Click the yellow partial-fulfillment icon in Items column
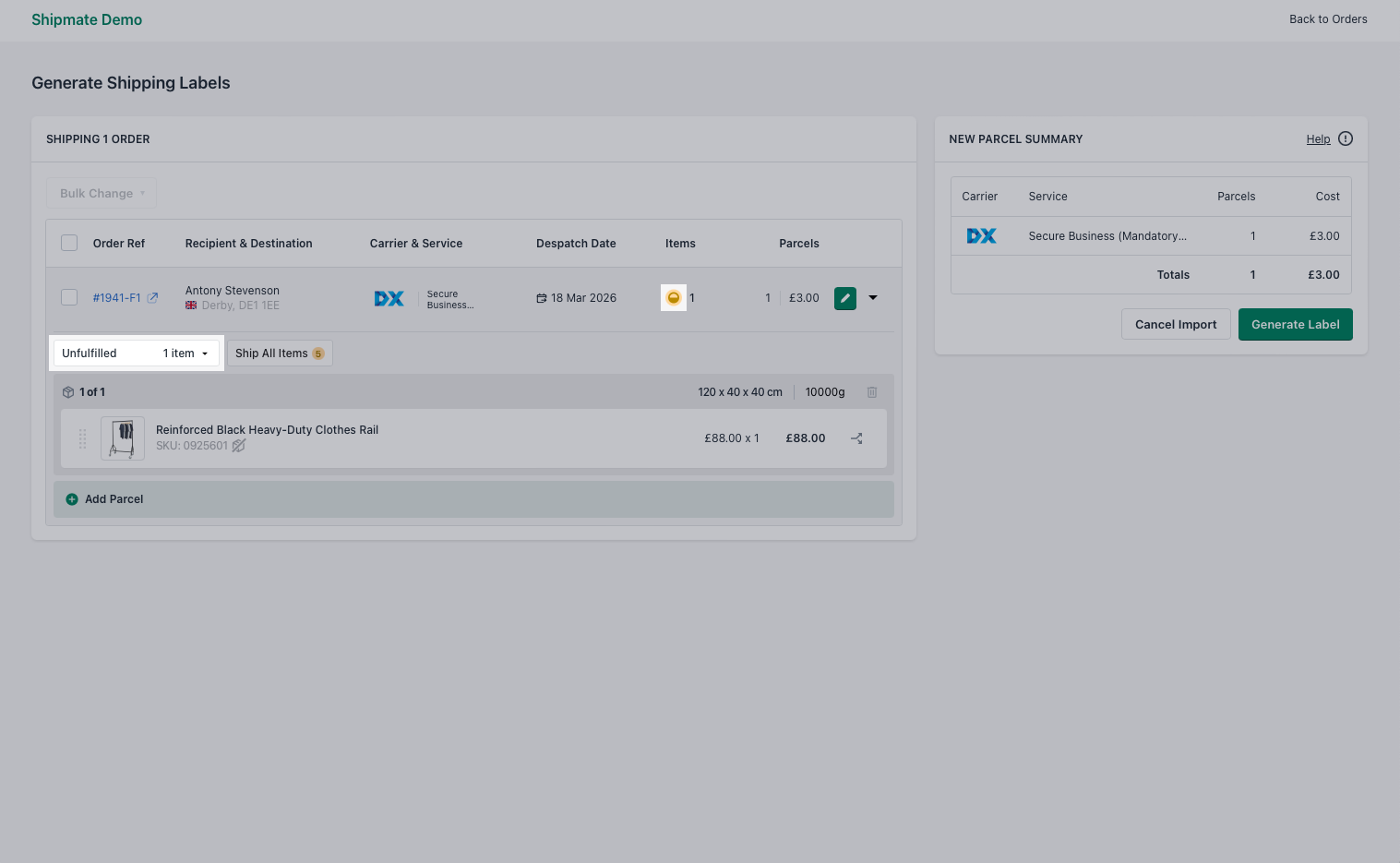1400x863 pixels. point(674,297)
